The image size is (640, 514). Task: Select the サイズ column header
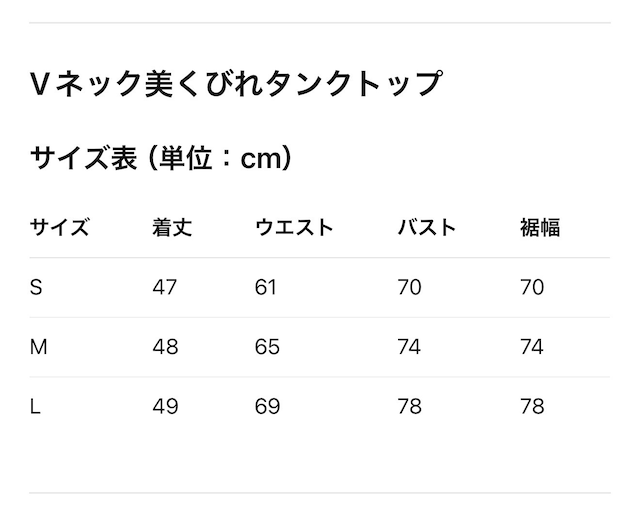(60, 227)
